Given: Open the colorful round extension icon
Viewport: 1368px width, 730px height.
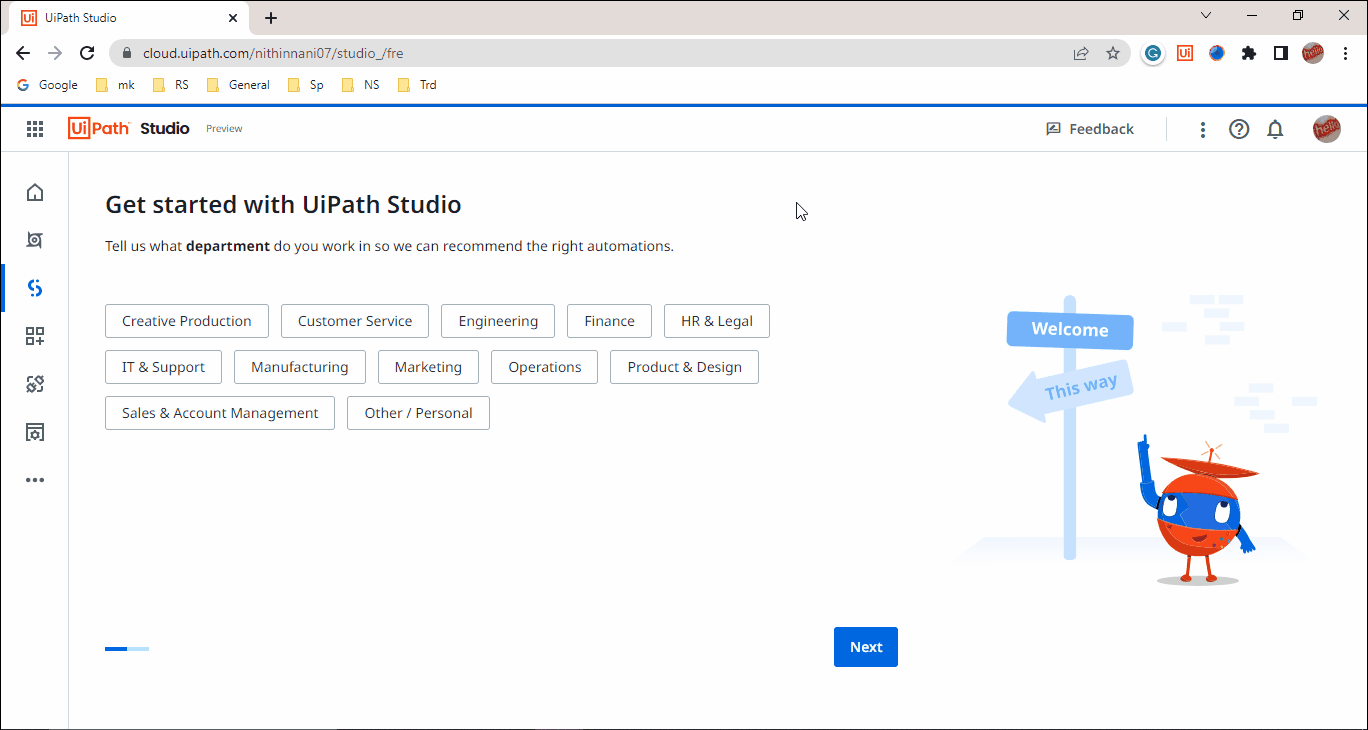Looking at the screenshot, I should pos(1217,53).
